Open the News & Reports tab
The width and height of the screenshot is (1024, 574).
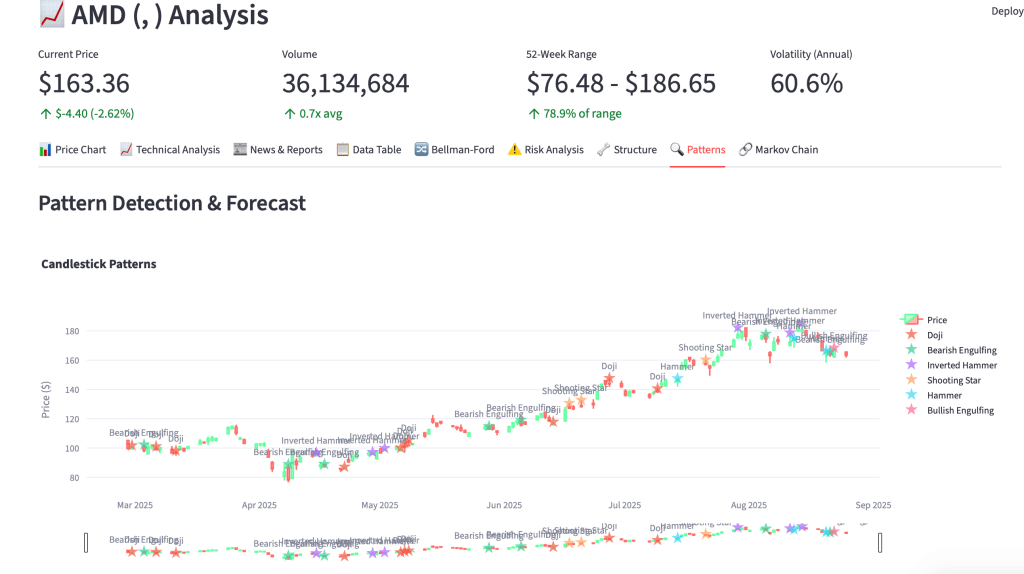click(278, 150)
